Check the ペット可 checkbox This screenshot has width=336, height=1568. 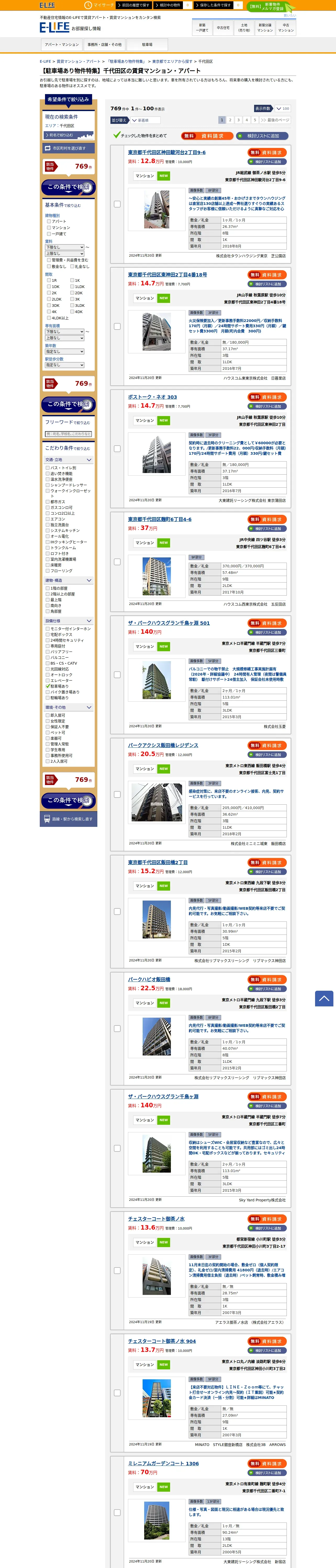(48, 732)
